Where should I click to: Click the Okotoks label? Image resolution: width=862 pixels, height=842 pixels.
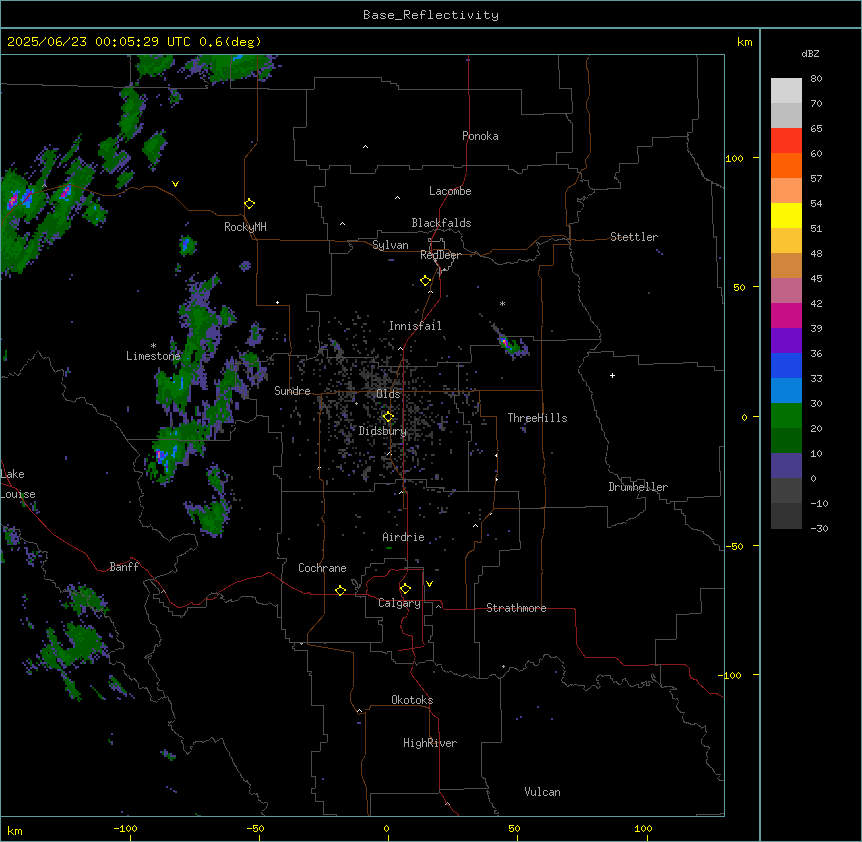click(412, 700)
